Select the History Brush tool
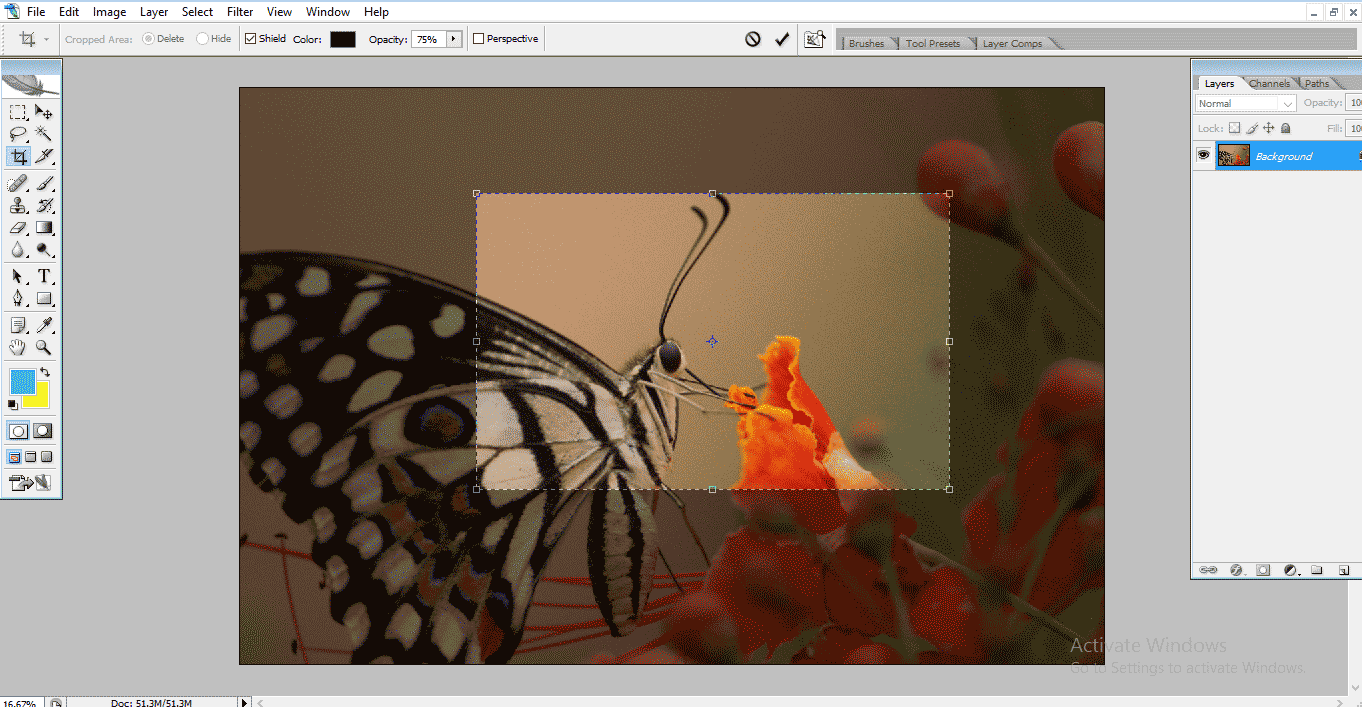The image size is (1362, 707). (x=44, y=206)
